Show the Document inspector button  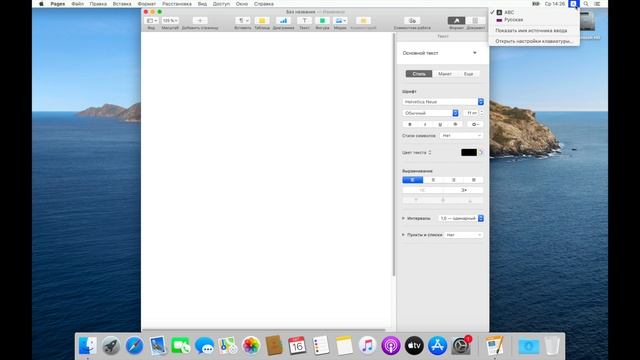tap(475, 20)
